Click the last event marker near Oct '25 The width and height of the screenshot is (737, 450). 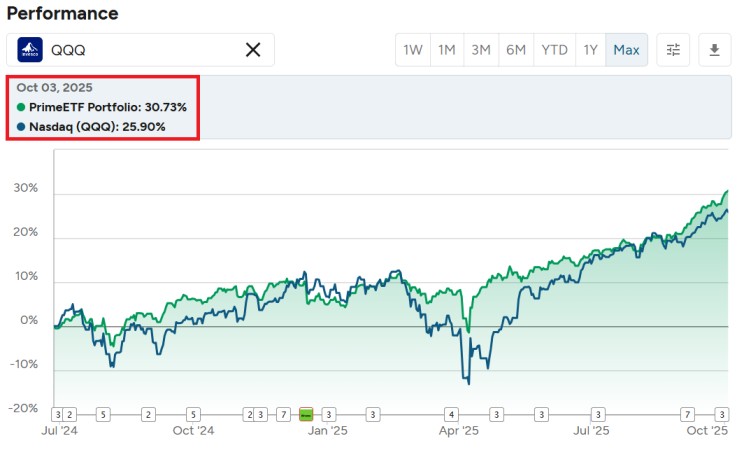tap(721, 414)
